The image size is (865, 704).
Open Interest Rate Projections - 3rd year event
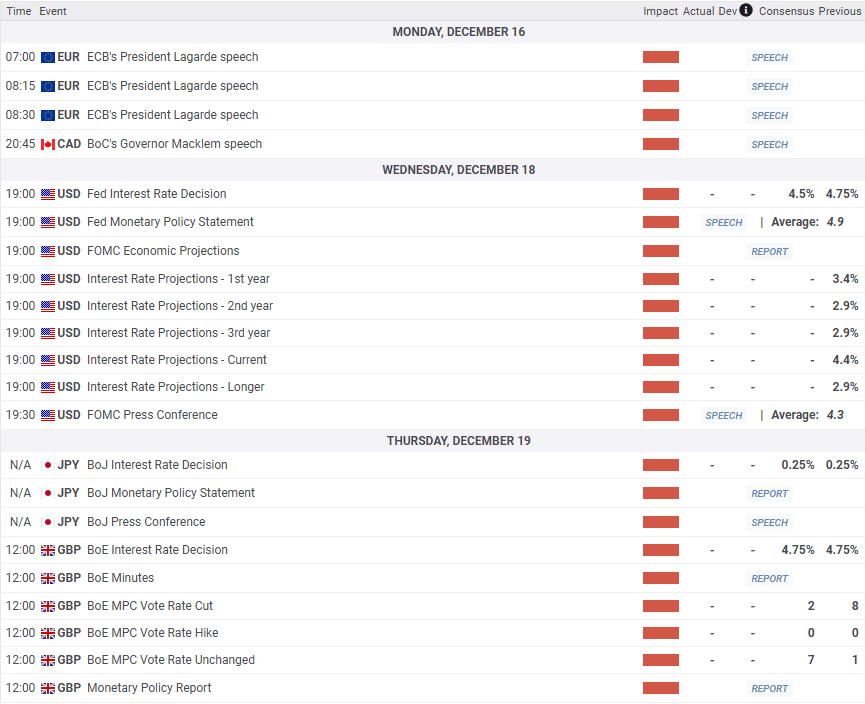coord(179,333)
